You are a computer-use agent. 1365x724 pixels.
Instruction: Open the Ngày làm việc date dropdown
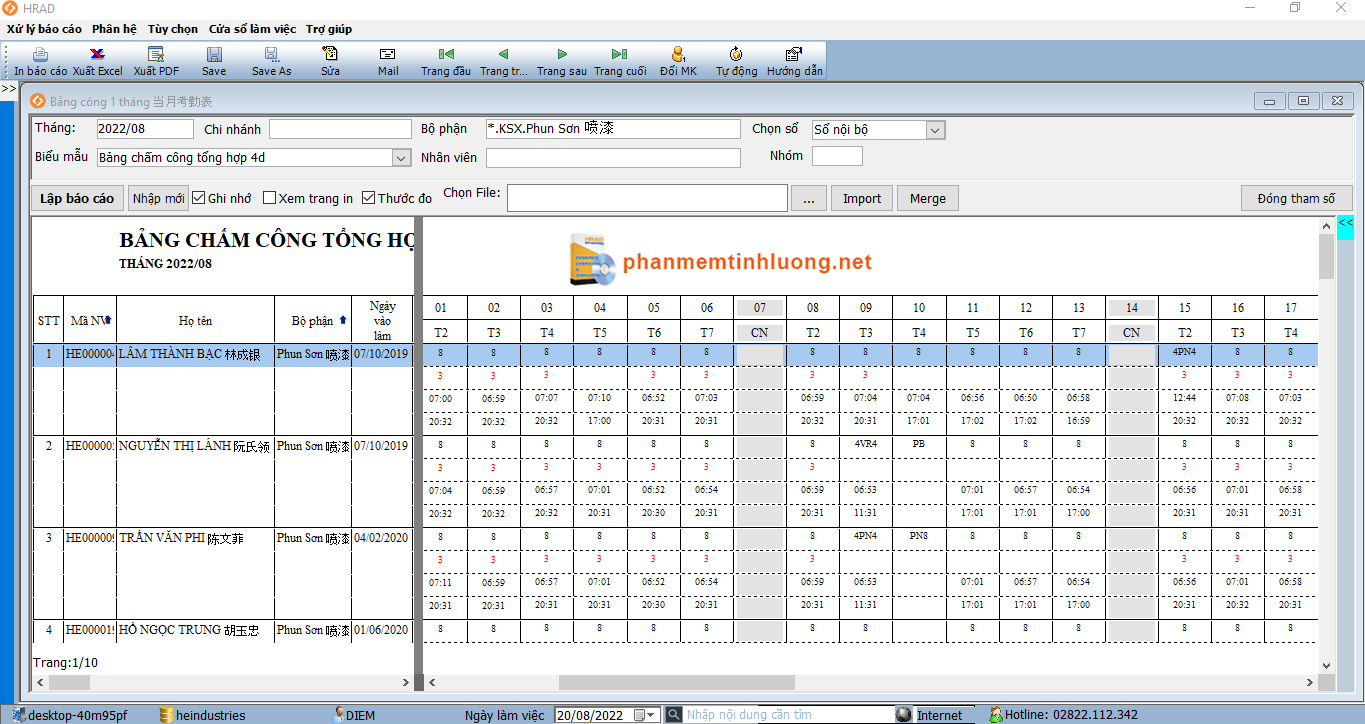point(652,715)
